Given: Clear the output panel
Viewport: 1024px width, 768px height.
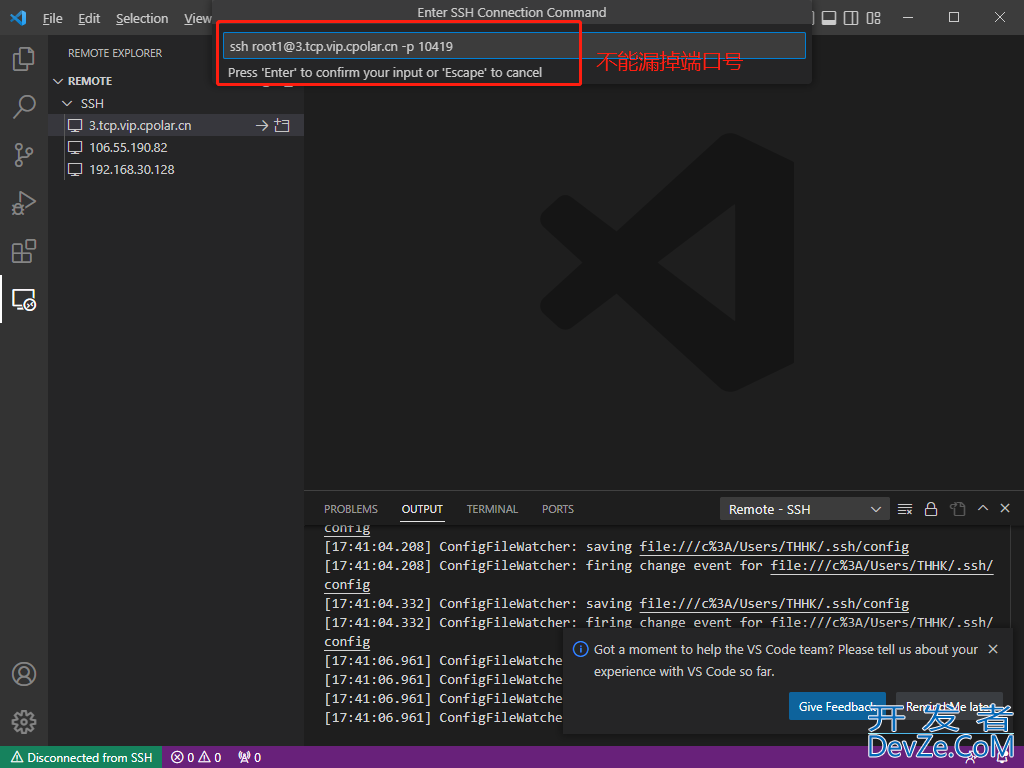Looking at the screenshot, I should (x=904, y=509).
